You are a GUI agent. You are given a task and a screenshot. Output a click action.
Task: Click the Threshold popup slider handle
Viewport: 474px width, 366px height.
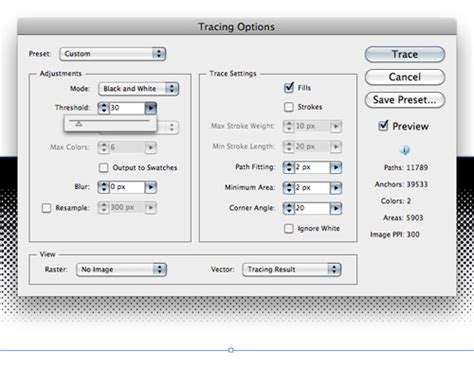(x=79, y=124)
